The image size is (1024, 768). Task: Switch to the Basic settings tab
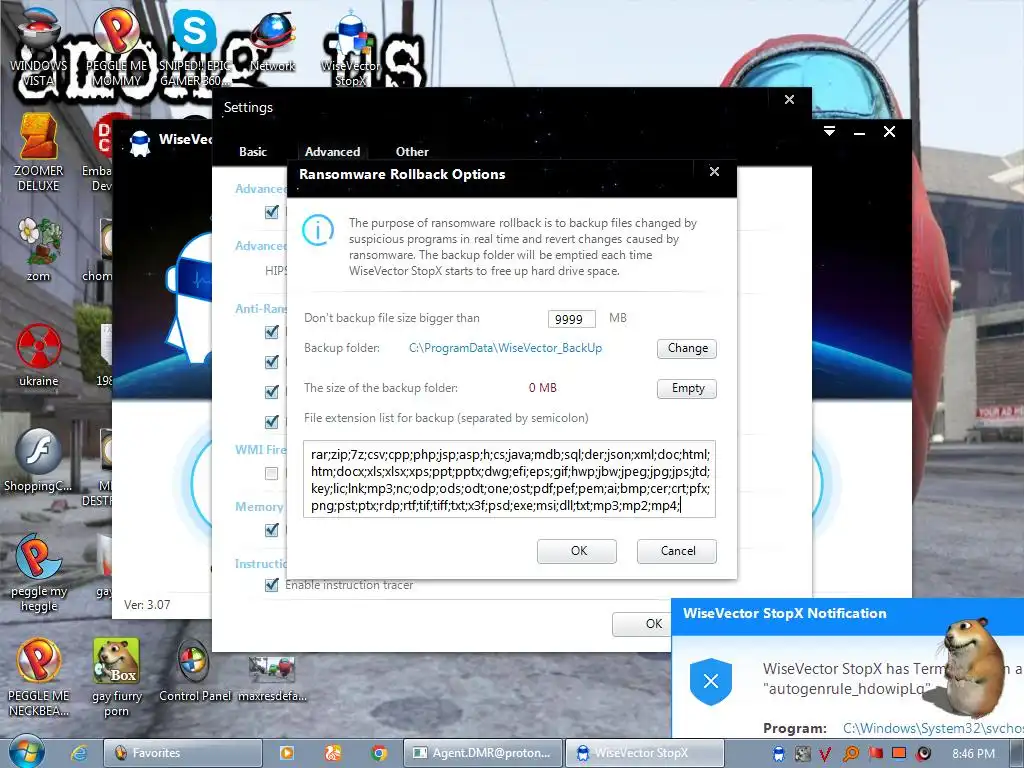(253, 152)
